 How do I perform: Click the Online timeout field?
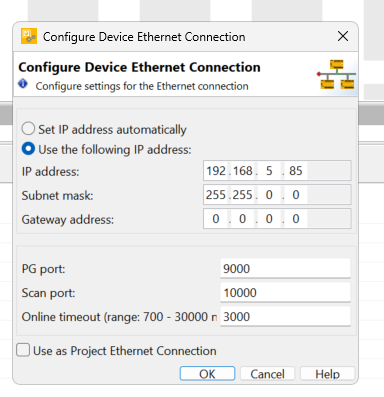click(285, 316)
